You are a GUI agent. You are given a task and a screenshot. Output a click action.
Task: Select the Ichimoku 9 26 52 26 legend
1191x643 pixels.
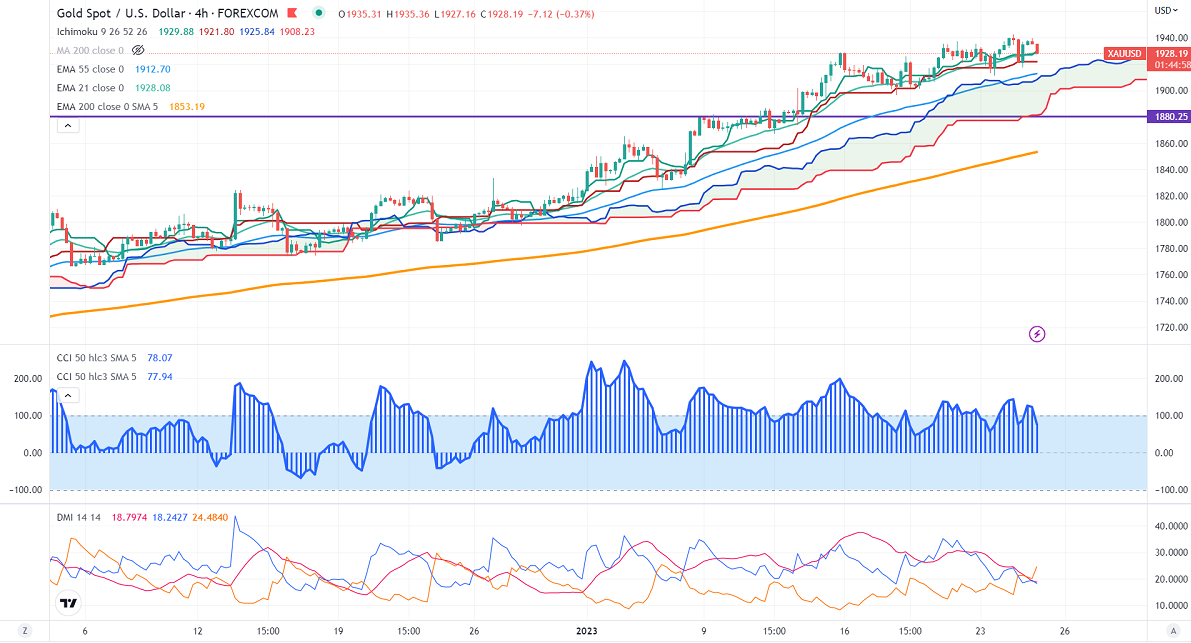click(101, 31)
